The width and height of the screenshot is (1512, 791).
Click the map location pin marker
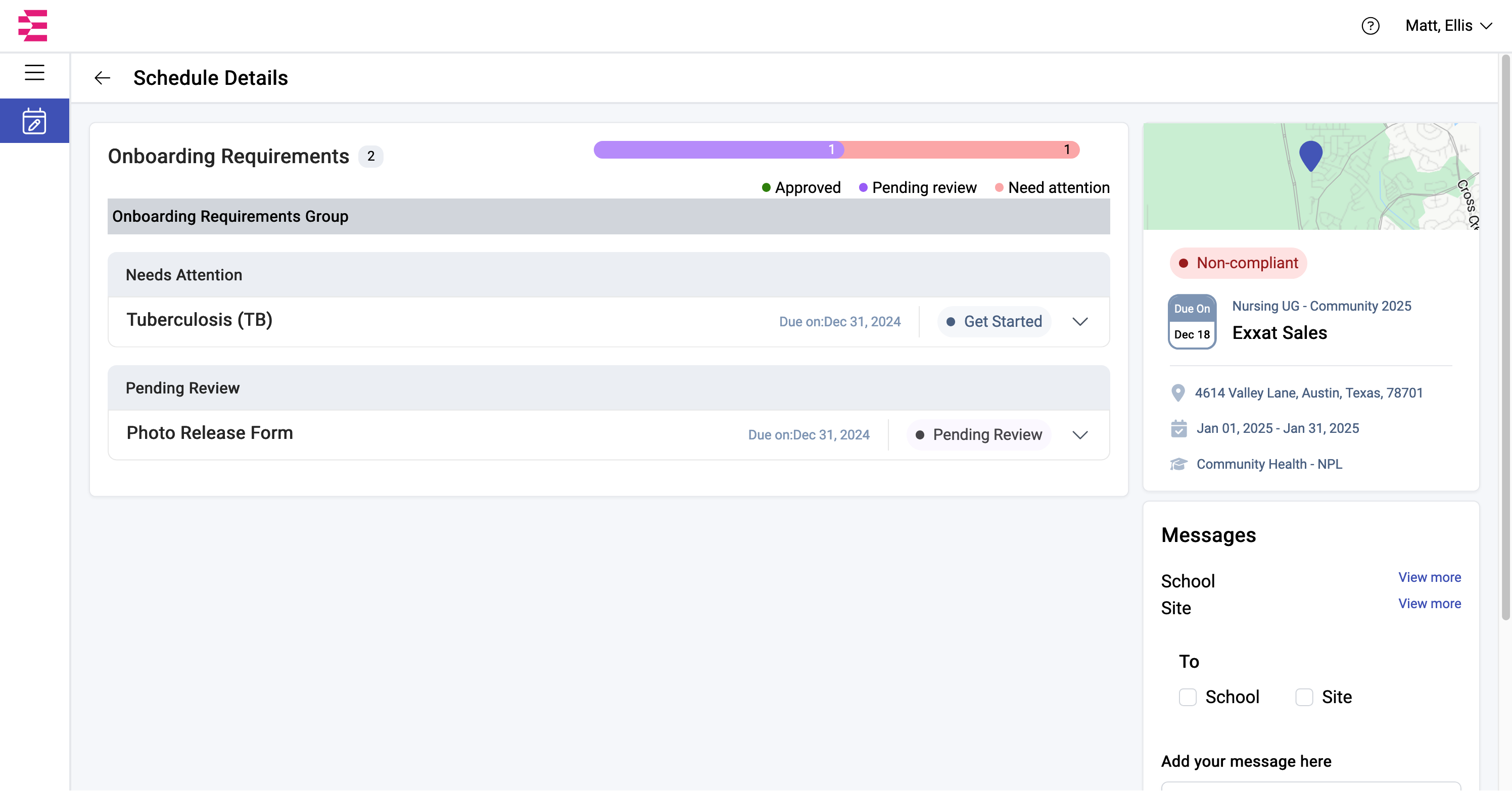(1311, 156)
